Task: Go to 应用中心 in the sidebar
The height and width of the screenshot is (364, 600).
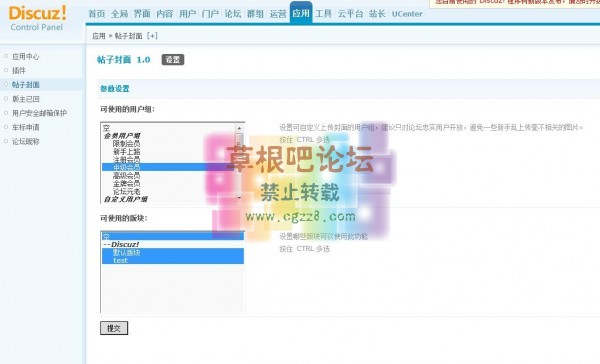Action: pos(26,56)
